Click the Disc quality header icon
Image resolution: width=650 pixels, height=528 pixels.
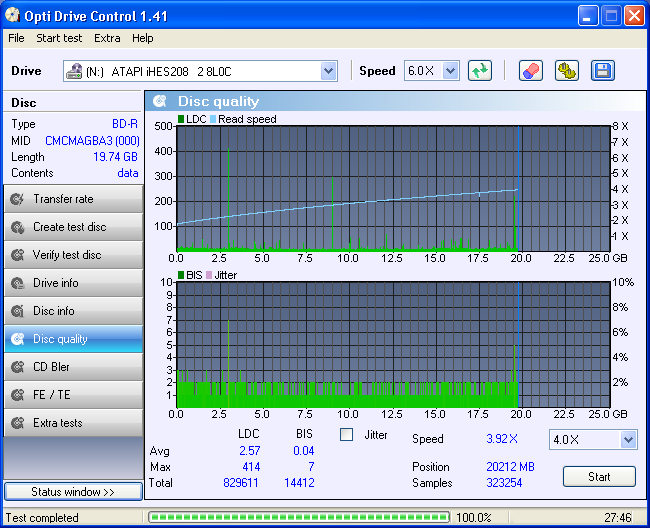(x=160, y=101)
